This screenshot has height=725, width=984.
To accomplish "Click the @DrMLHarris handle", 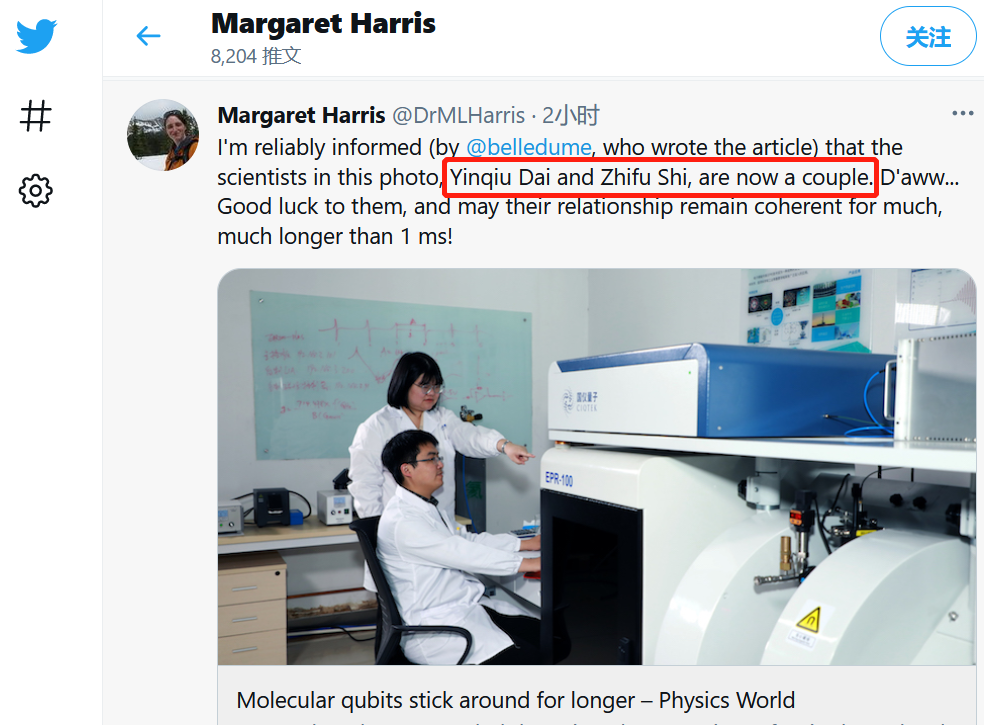I will pyautogui.click(x=458, y=115).
